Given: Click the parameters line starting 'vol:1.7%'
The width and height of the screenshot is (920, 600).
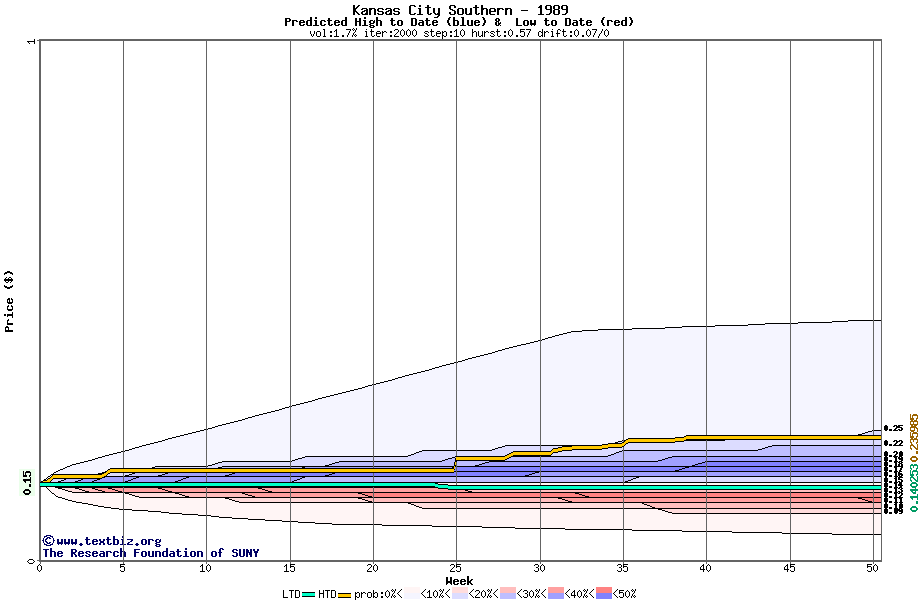Looking at the screenshot, I should (x=459, y=33).
